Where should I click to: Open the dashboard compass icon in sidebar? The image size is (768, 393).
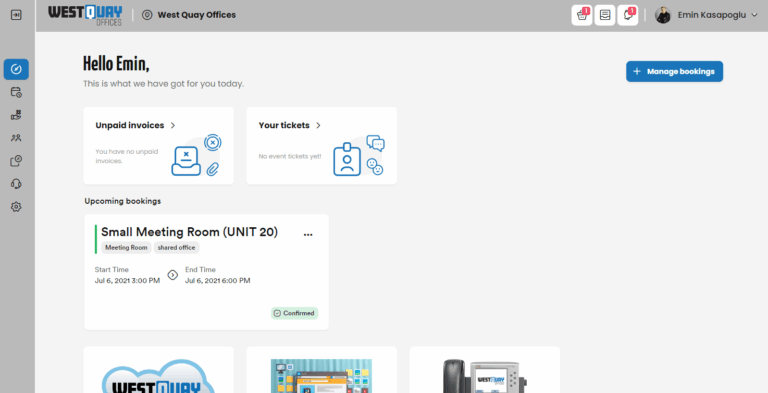pyautogui.click(x=16, y=69)
